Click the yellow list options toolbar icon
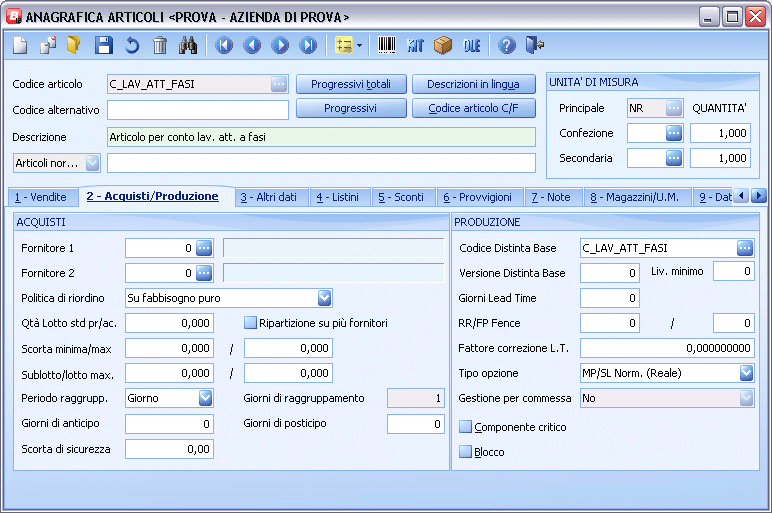This screenshot has width=772, height=513. [344, 45]
